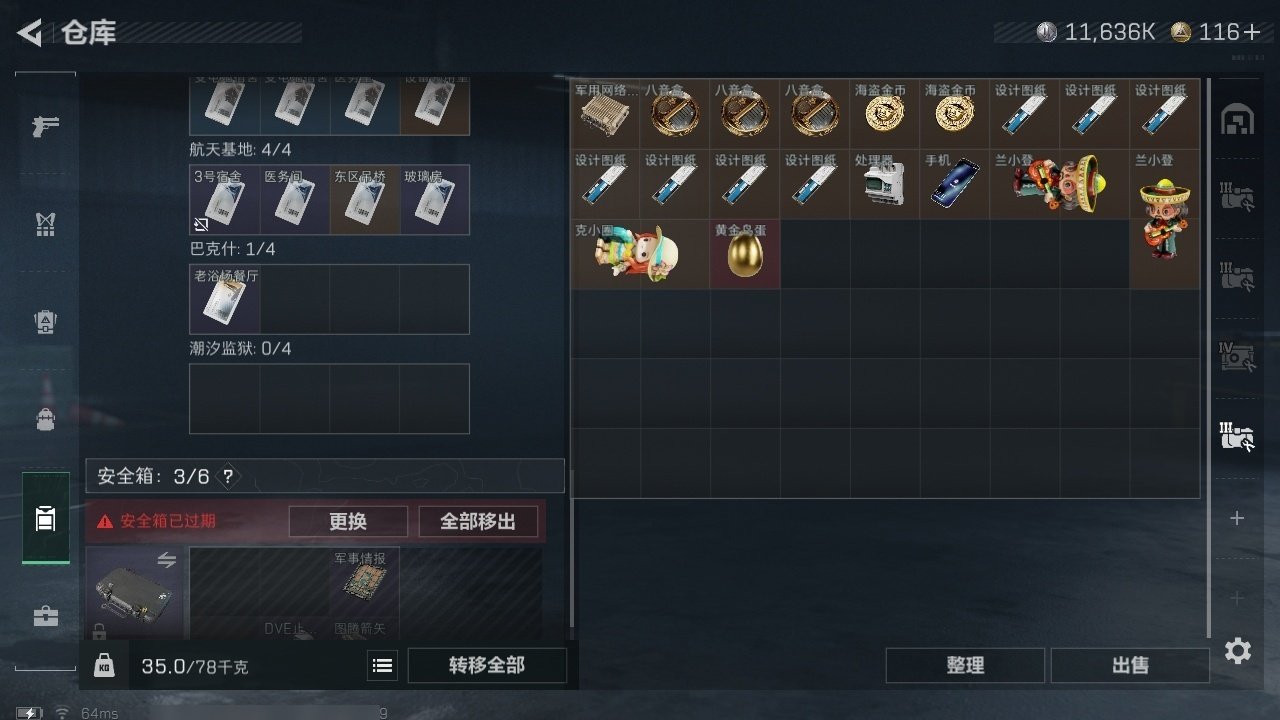Open settings gear icon at bottom right
This screenshot has width=1280, height=720.
click(1238, 652)
